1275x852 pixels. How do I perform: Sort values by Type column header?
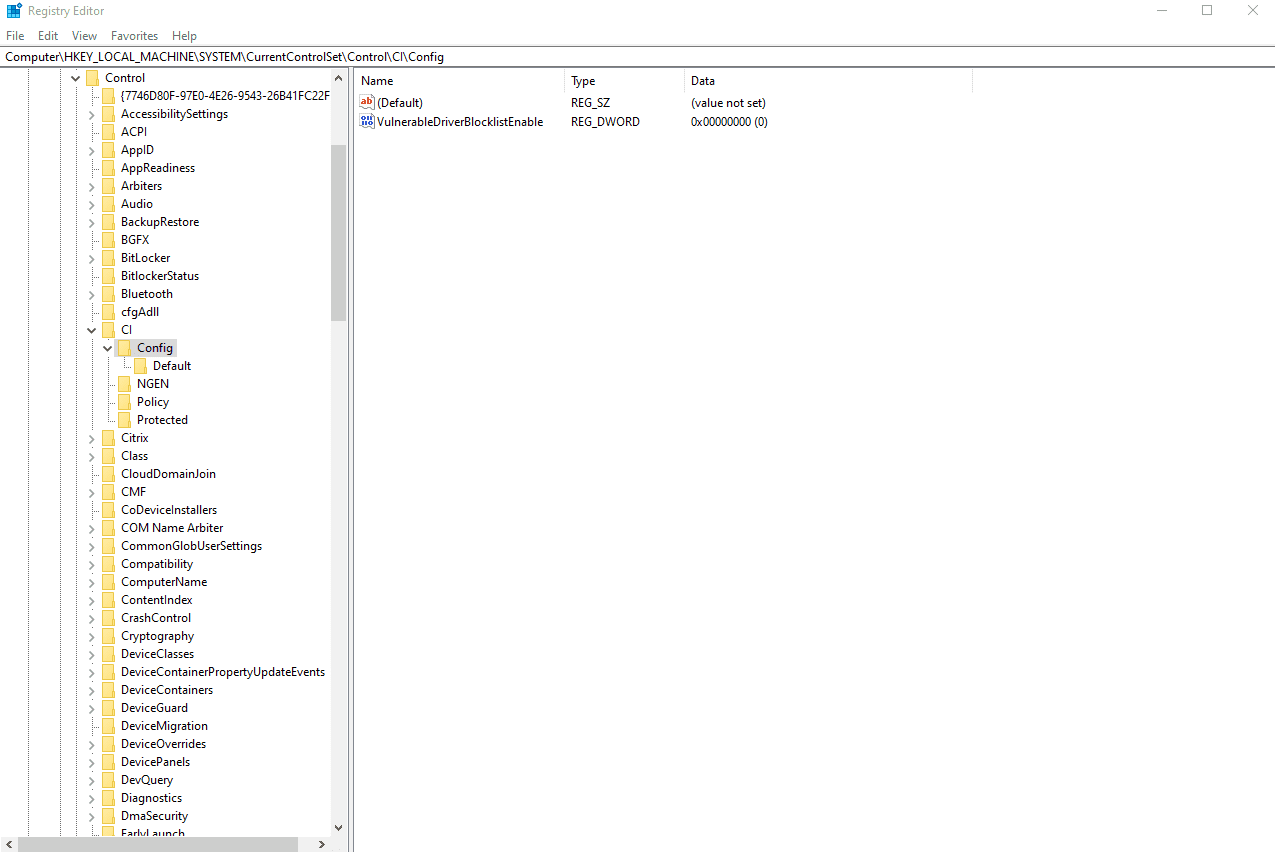[625, 81]
